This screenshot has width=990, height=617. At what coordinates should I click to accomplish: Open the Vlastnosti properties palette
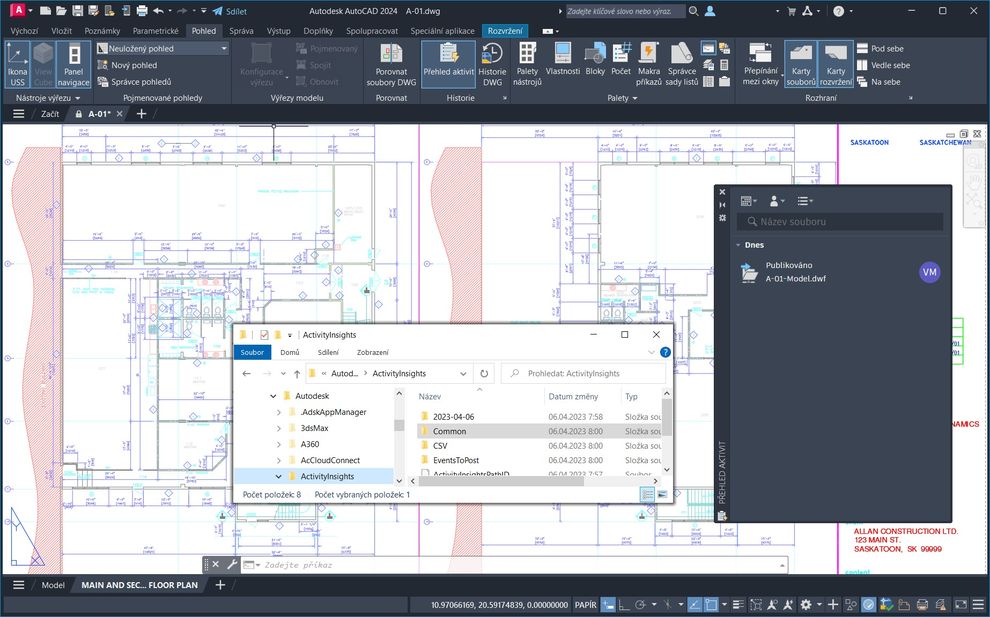[563, 61]
